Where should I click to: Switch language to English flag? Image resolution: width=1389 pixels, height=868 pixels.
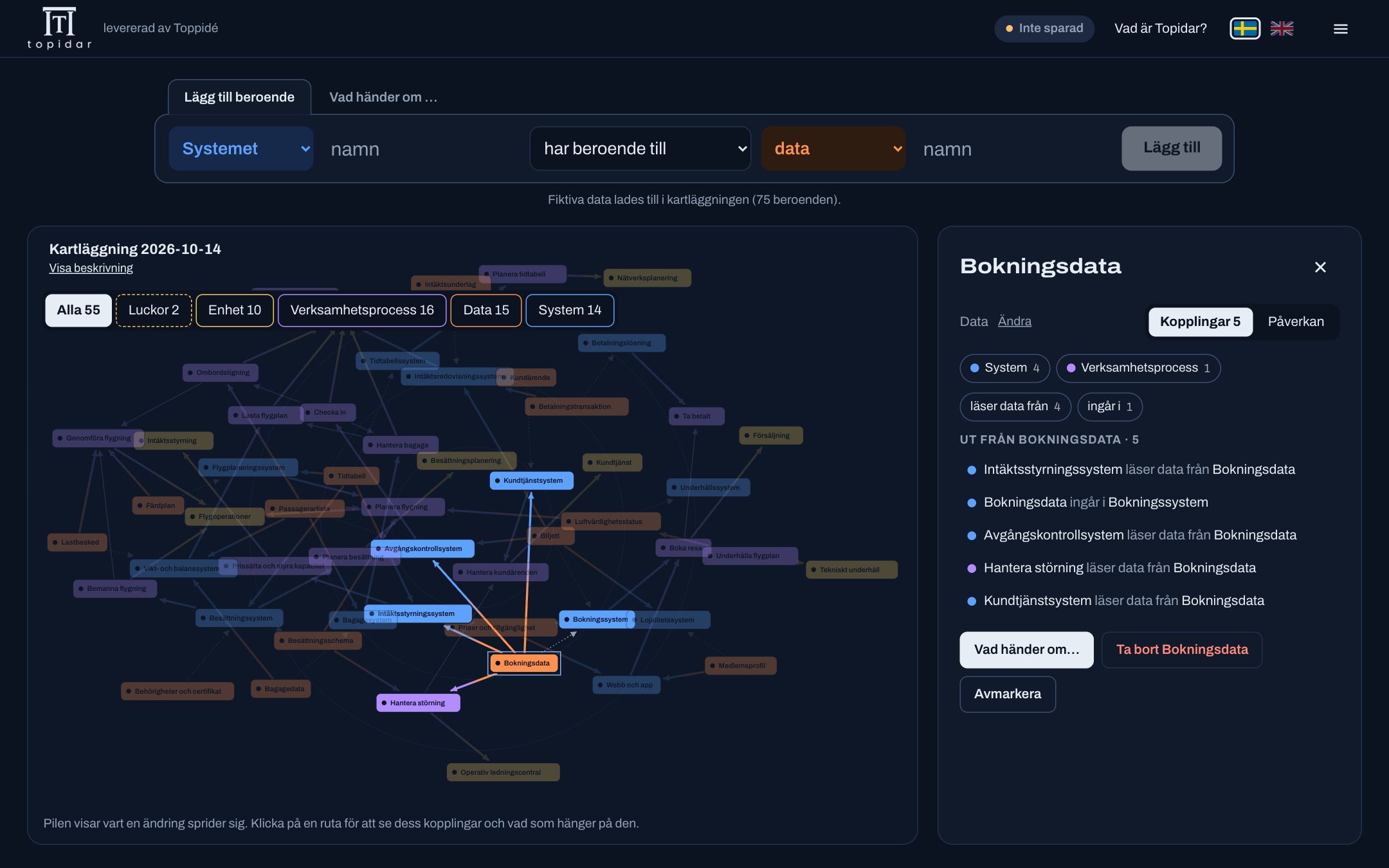click(1282, 28)
